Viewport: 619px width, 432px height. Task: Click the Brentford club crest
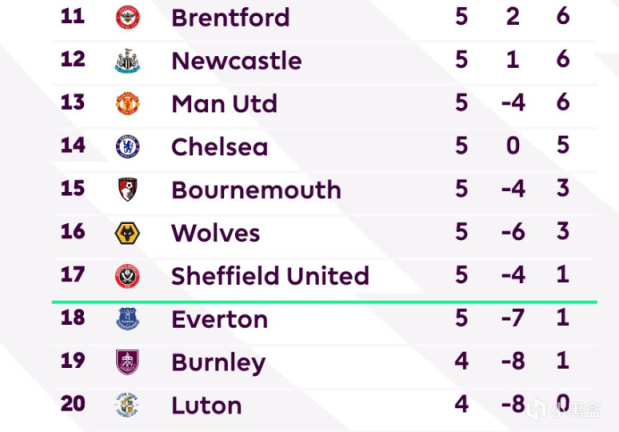[128, 17]
